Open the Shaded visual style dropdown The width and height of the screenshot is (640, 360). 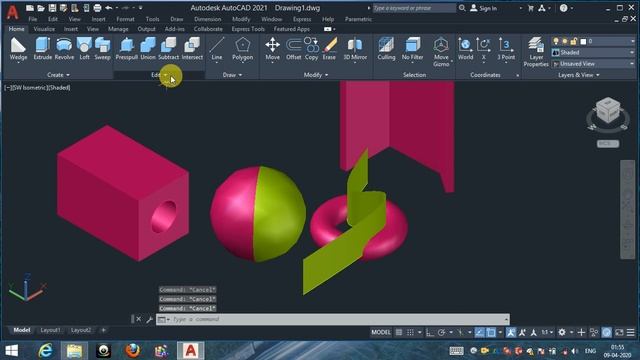click(x=593, y=53)
